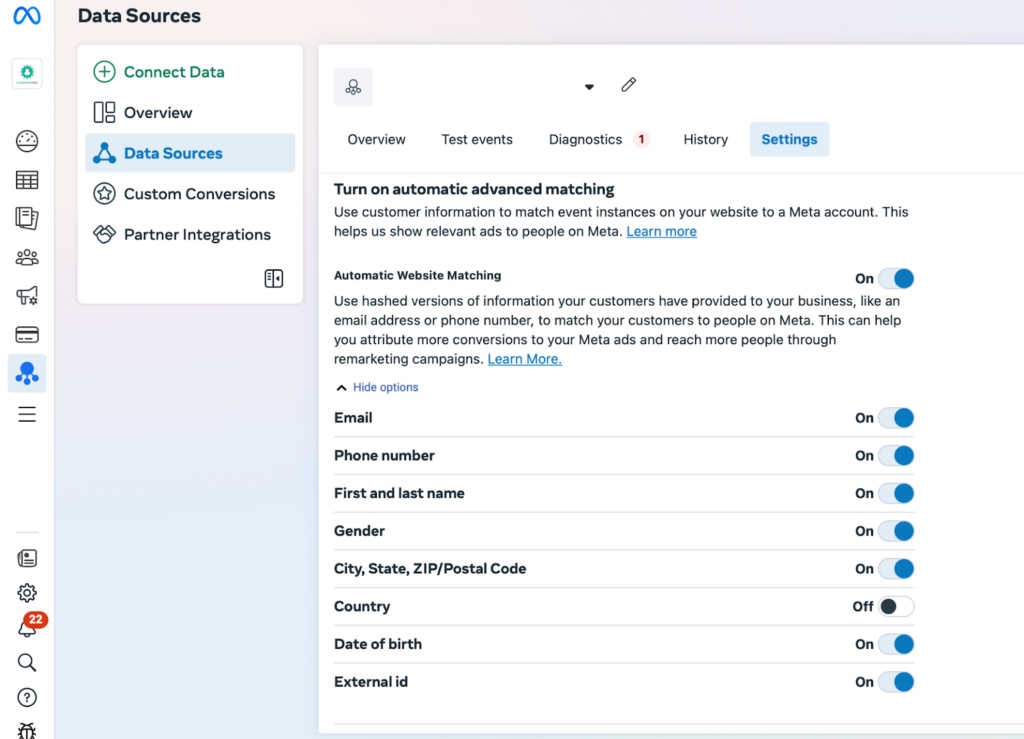Click the Audiences people icon in sidebar
Image resolution: width=1024 pixels, height=739 pixels.
(x=26, y=257)
